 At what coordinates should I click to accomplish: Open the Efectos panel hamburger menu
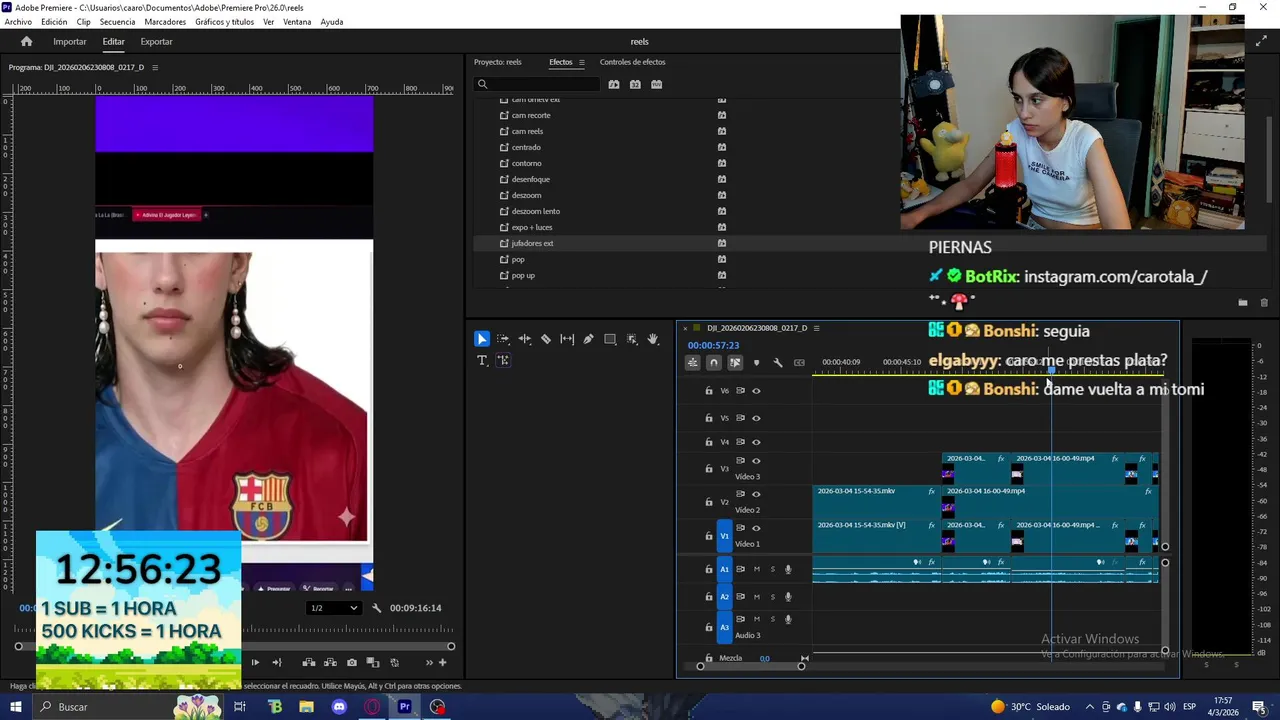[x=581, y=62]
